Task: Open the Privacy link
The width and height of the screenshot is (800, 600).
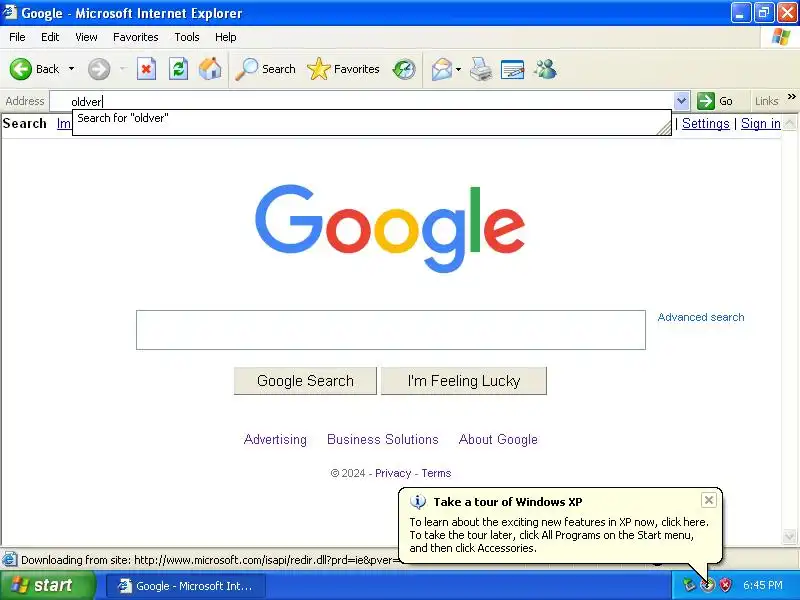Action: click(393, 473)
